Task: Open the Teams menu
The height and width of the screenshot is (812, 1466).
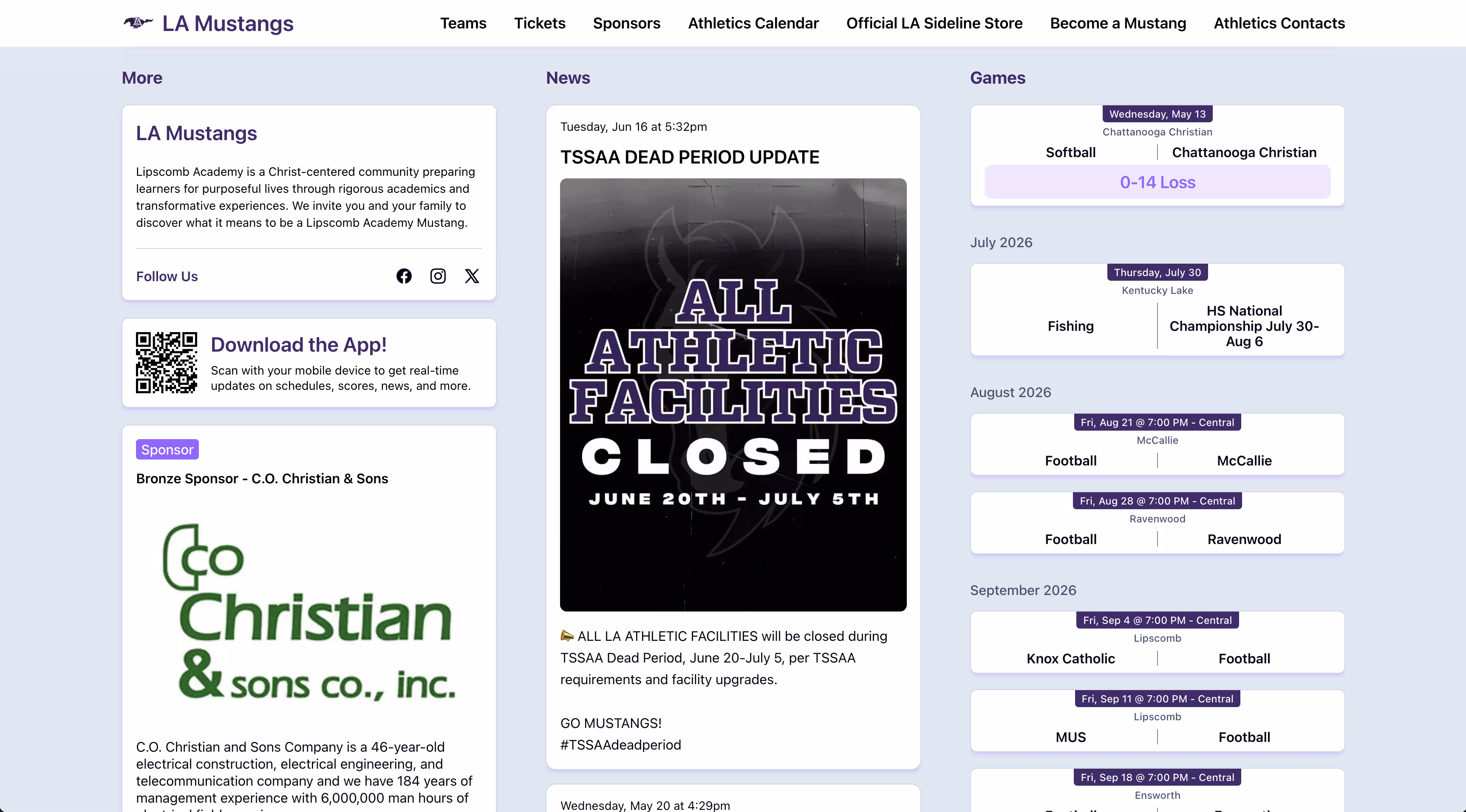Action: tap(463, 23)
